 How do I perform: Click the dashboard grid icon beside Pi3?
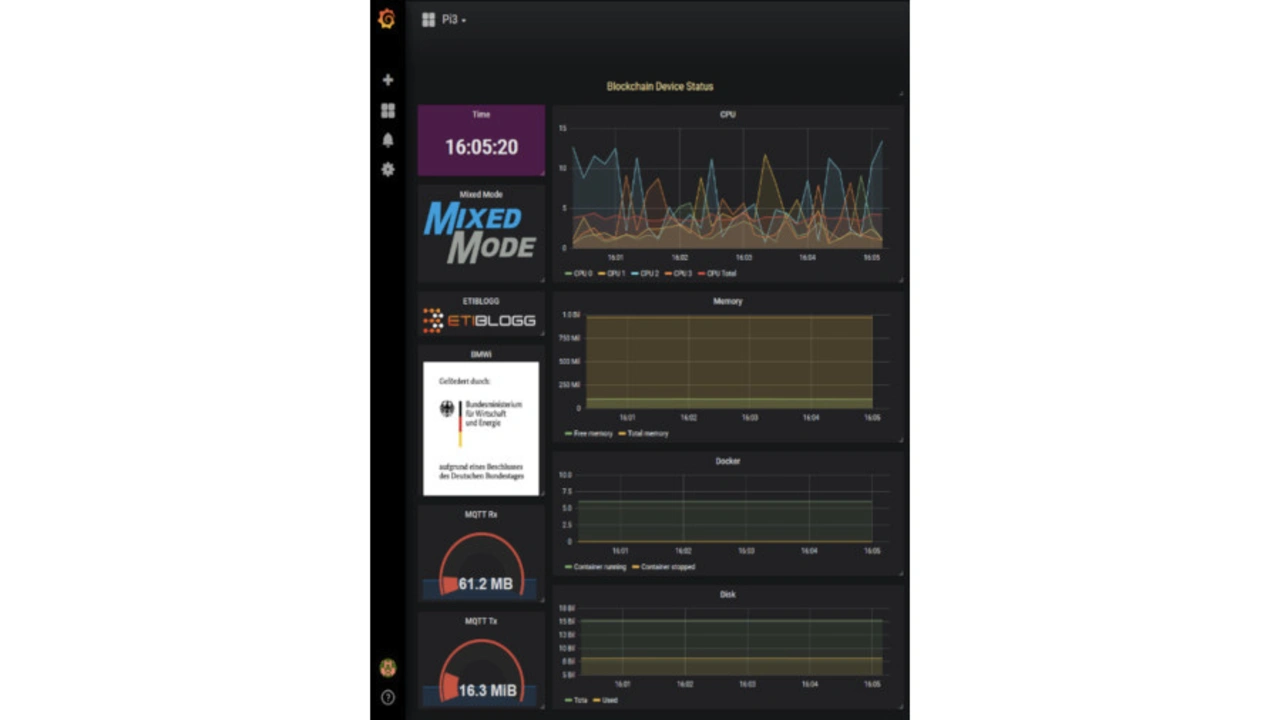click(x=429, y=19)
